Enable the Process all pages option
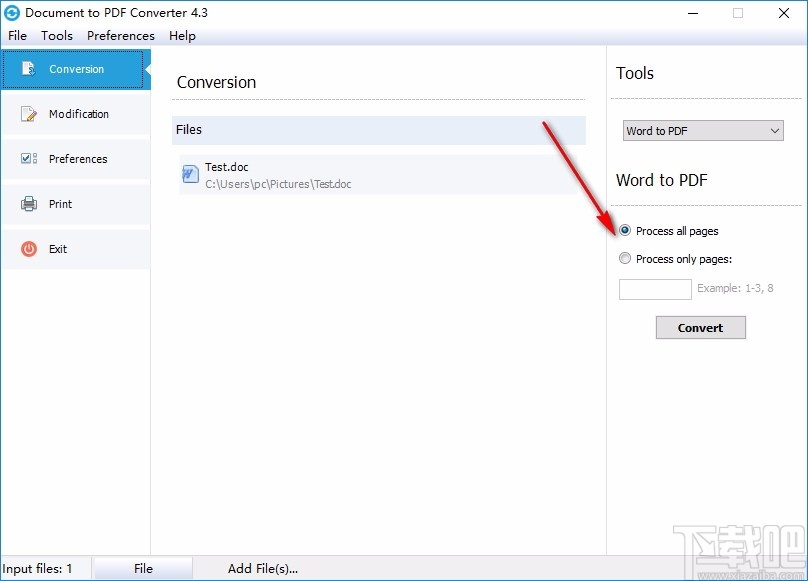Image resolution: width=808 pixels, height=581 pixels. pyautogui.click(x=625, y=230)
